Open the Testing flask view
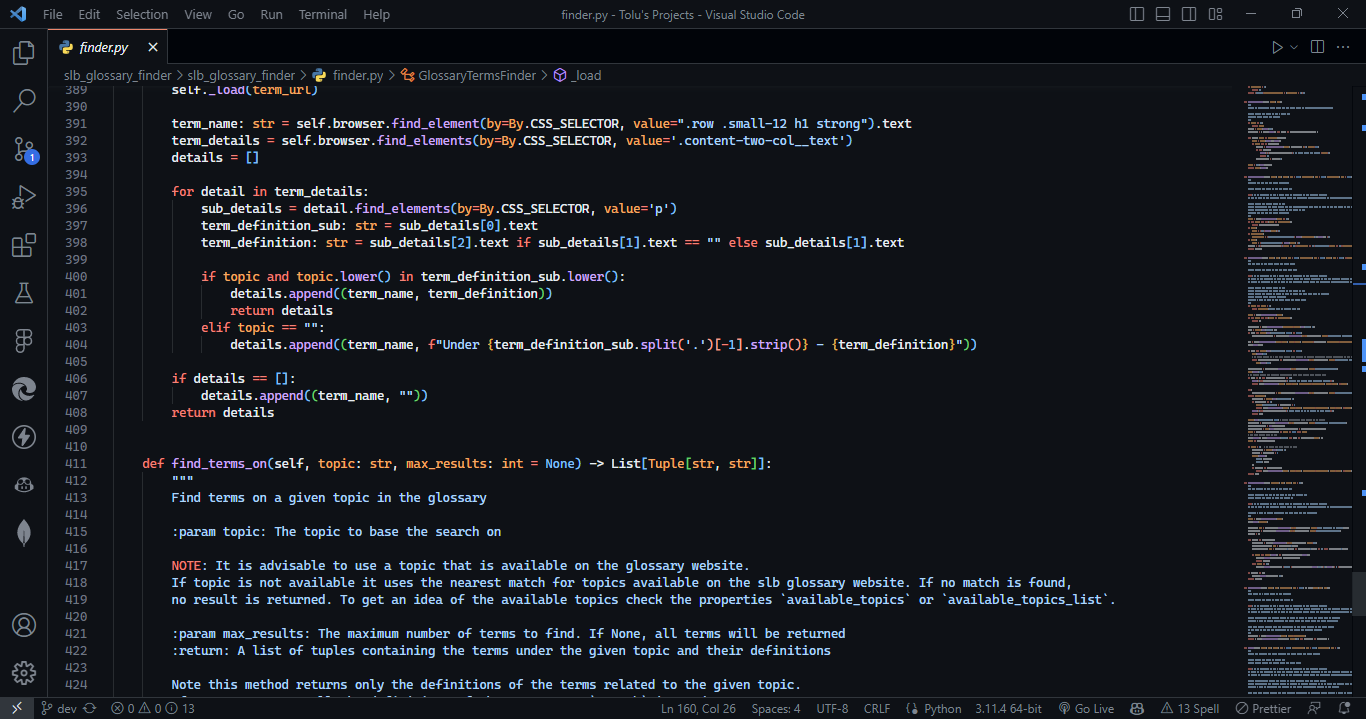1366x719 pixels. click(24, 293)
